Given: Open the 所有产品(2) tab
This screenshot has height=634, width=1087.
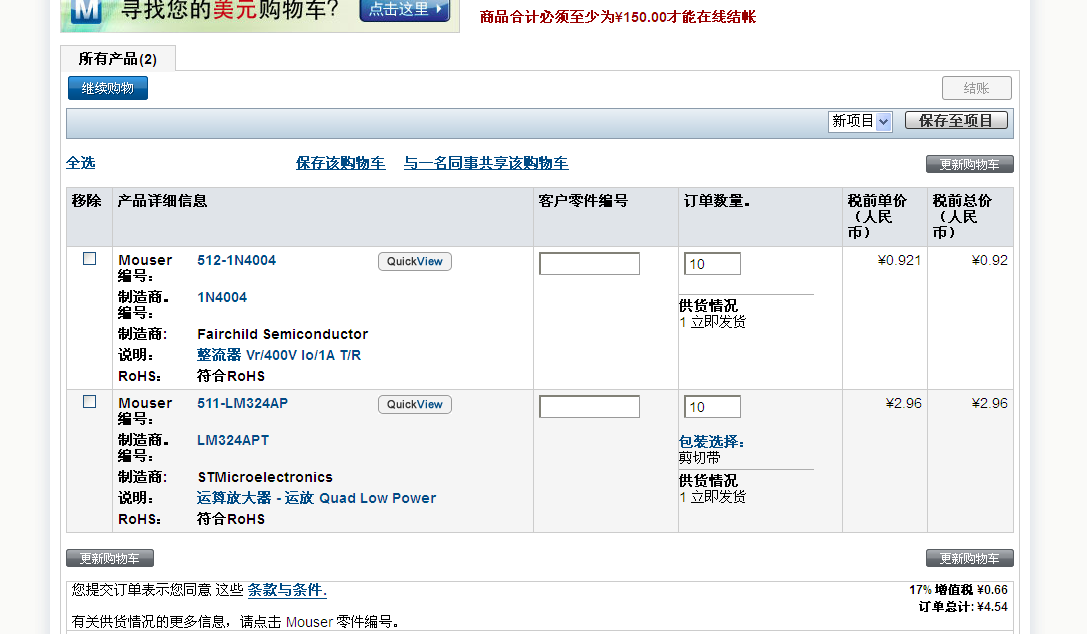Looking at the screenshot, I should pyautogui.click(x=118, y=59).
